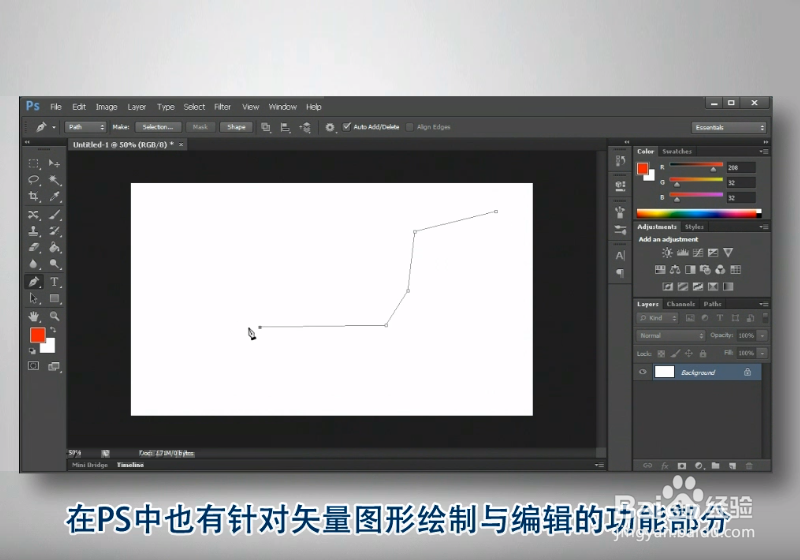
Task: Add layer mask icon
Action: (x=682, y=466)
